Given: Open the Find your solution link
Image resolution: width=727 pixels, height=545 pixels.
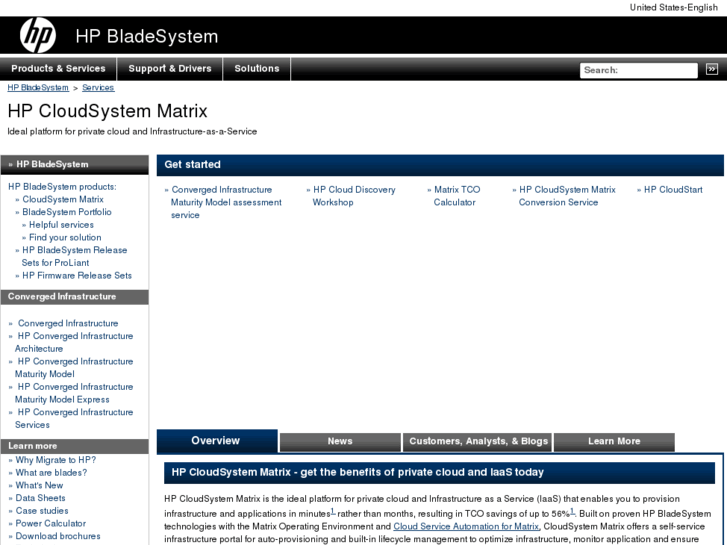Looking at the screenshot, I should 64,237.
